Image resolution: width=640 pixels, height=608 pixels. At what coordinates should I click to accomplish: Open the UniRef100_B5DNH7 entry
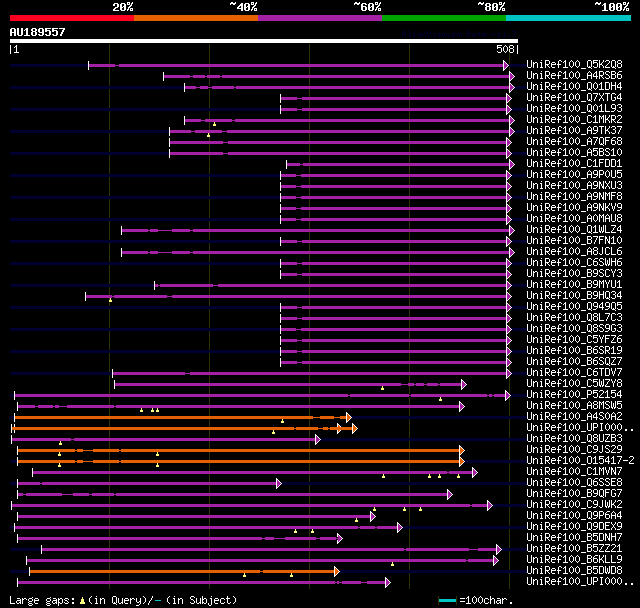tap(574, 538)
